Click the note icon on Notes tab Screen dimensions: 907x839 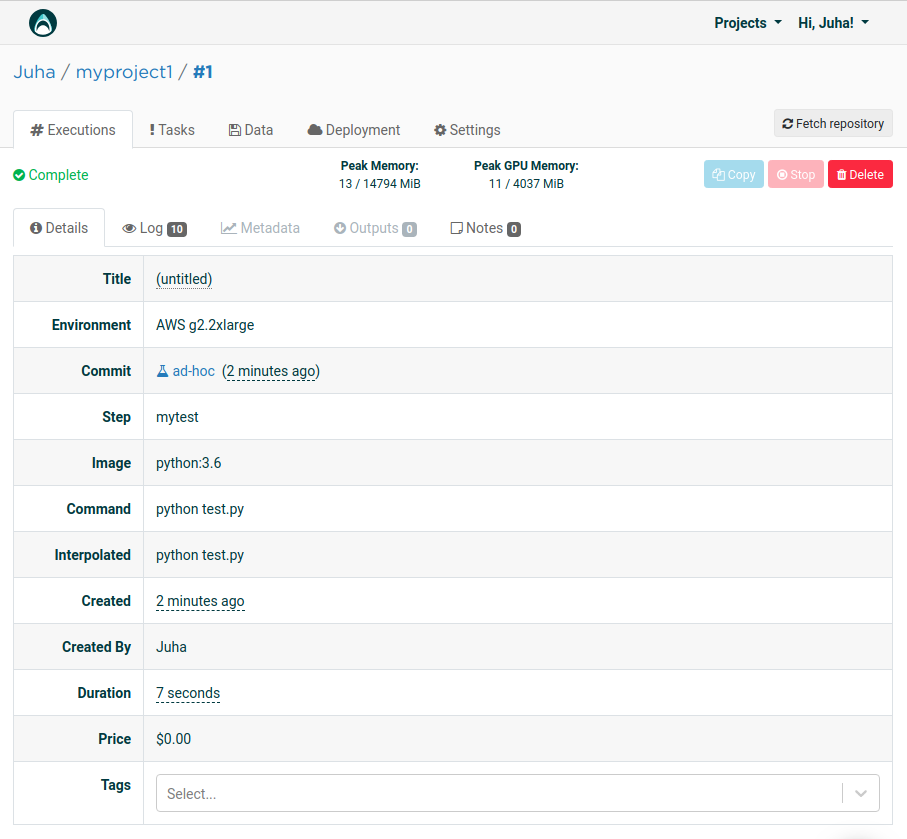click(456, 228)
